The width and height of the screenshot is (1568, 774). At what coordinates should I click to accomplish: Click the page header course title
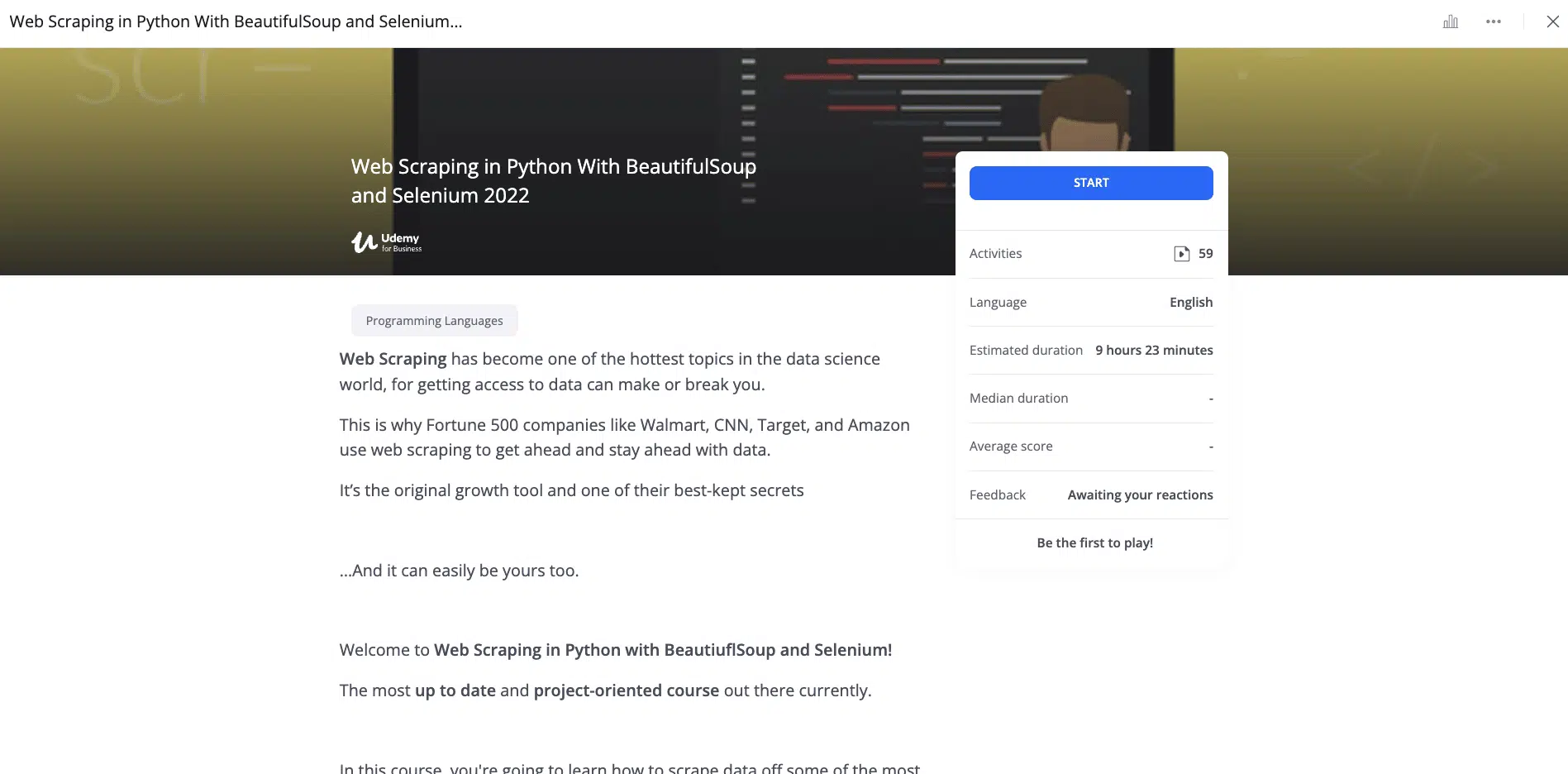pos(236,21)
